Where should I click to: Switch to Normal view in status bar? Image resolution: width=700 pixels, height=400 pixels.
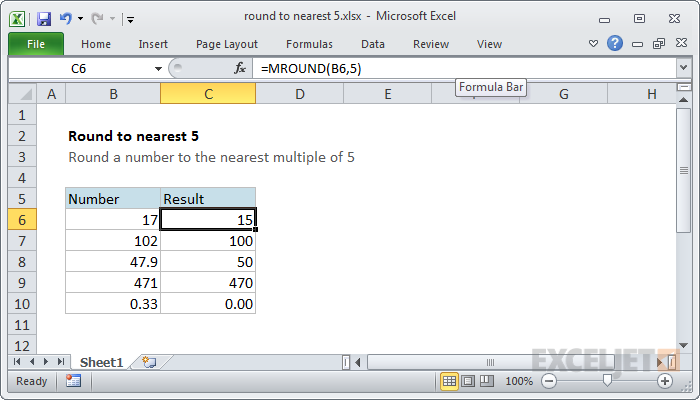pos(449,381)
